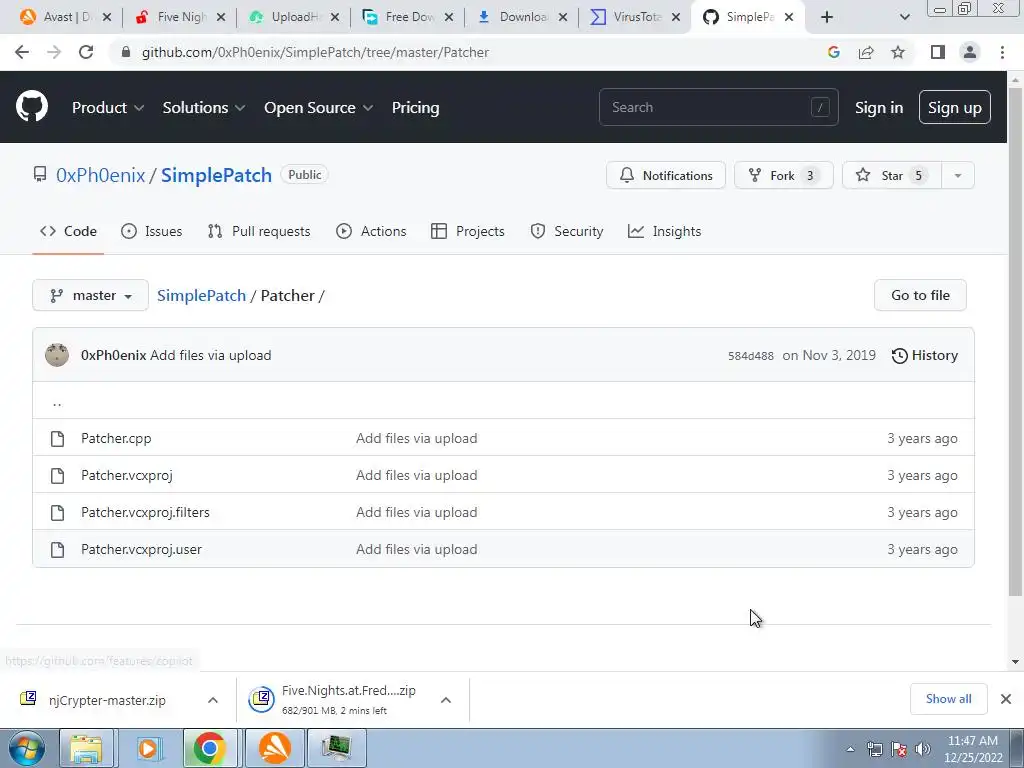Open Windows Explorer from taskbar
This screenshot has width=1024, height=768.
tap(86, 748)
